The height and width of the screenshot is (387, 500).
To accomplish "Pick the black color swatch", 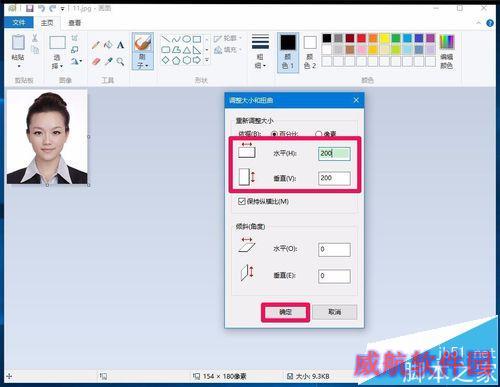I will (x=327, y=38).
